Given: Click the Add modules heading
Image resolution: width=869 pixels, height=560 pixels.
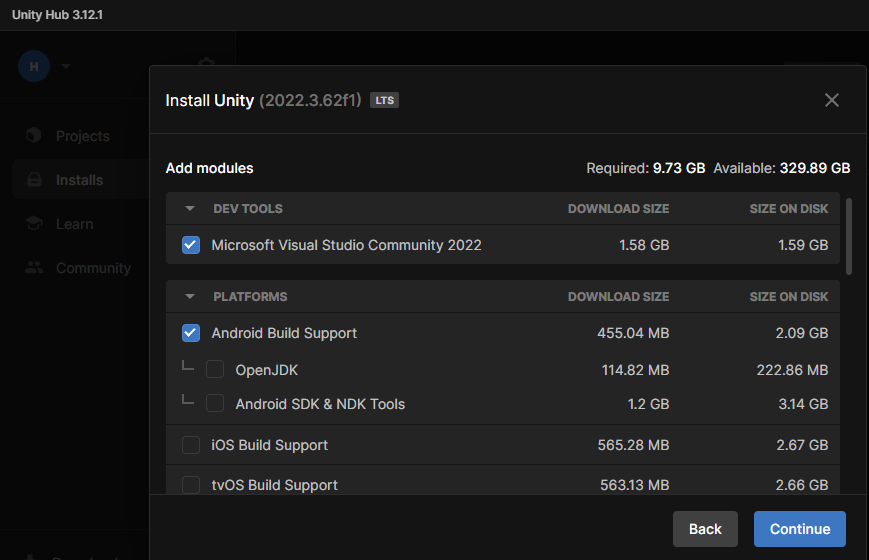Looking at the screenshot, I should pyautogui.click(x=209, y=168).
